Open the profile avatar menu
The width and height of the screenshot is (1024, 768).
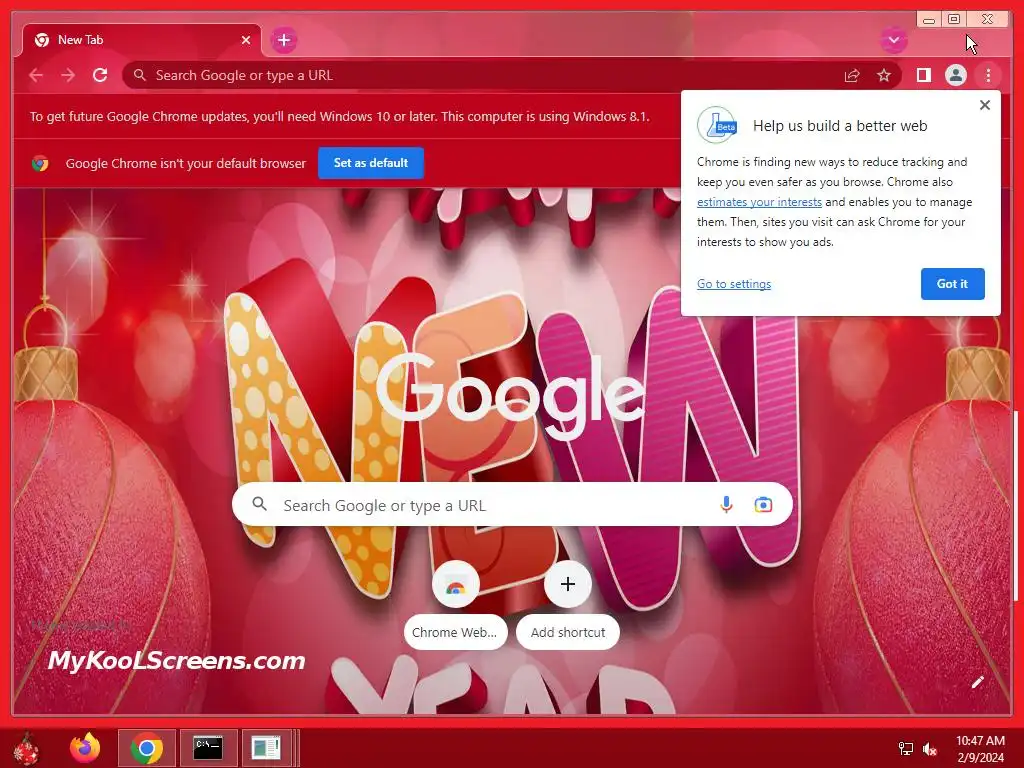[x=955, y=75]
